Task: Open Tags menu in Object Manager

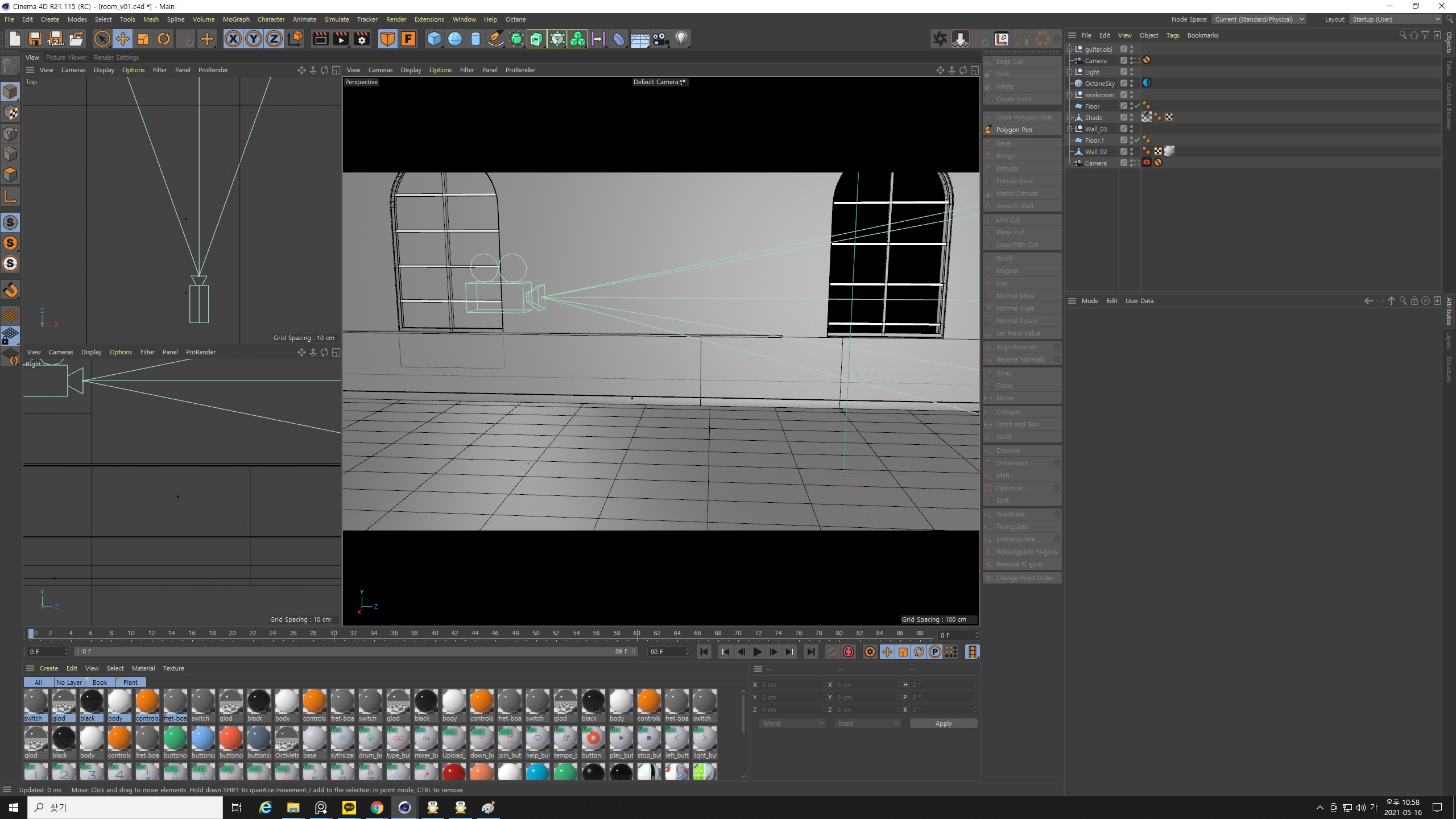Action: (1173, 35)
